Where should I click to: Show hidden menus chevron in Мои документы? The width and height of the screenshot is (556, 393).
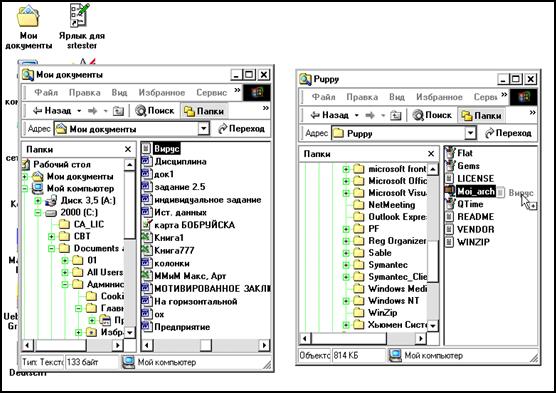click(237, 90)
